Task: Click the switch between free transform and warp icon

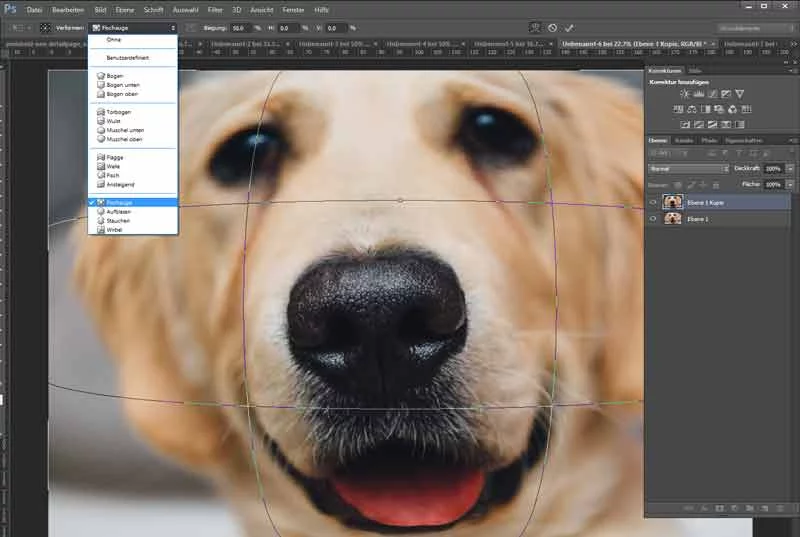Action: point(534,28)
